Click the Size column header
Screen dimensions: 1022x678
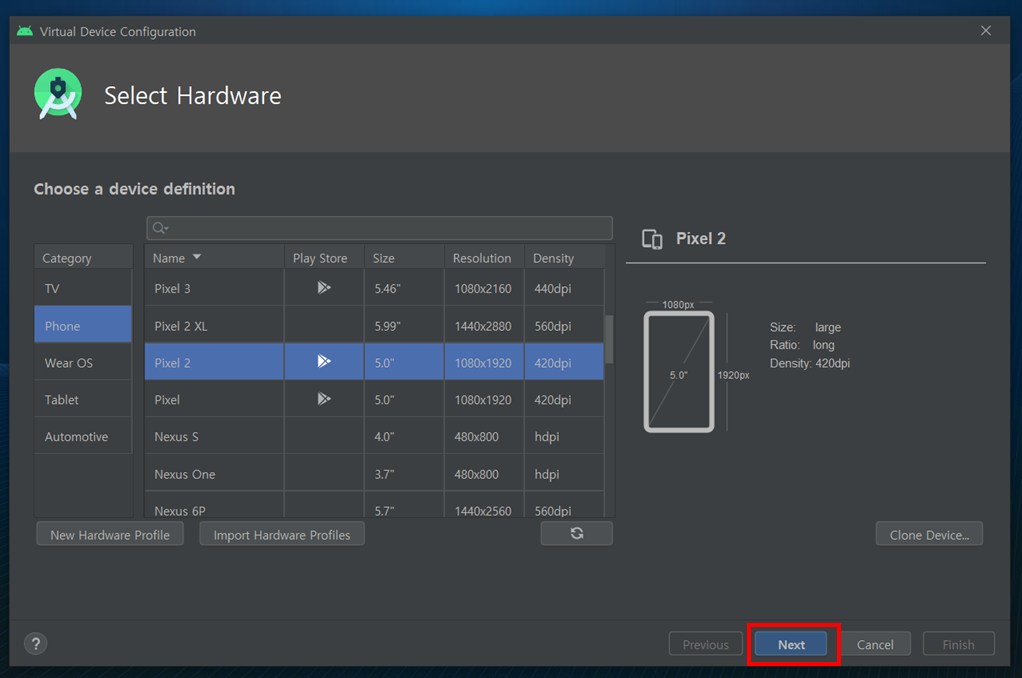[404, 258]
